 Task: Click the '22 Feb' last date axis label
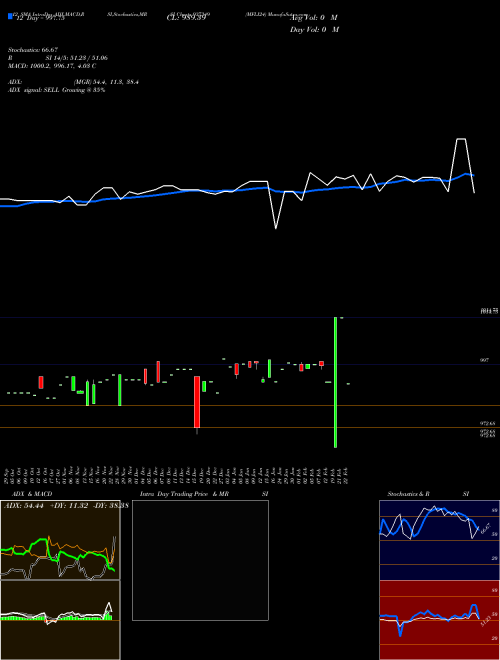point(348,476)
